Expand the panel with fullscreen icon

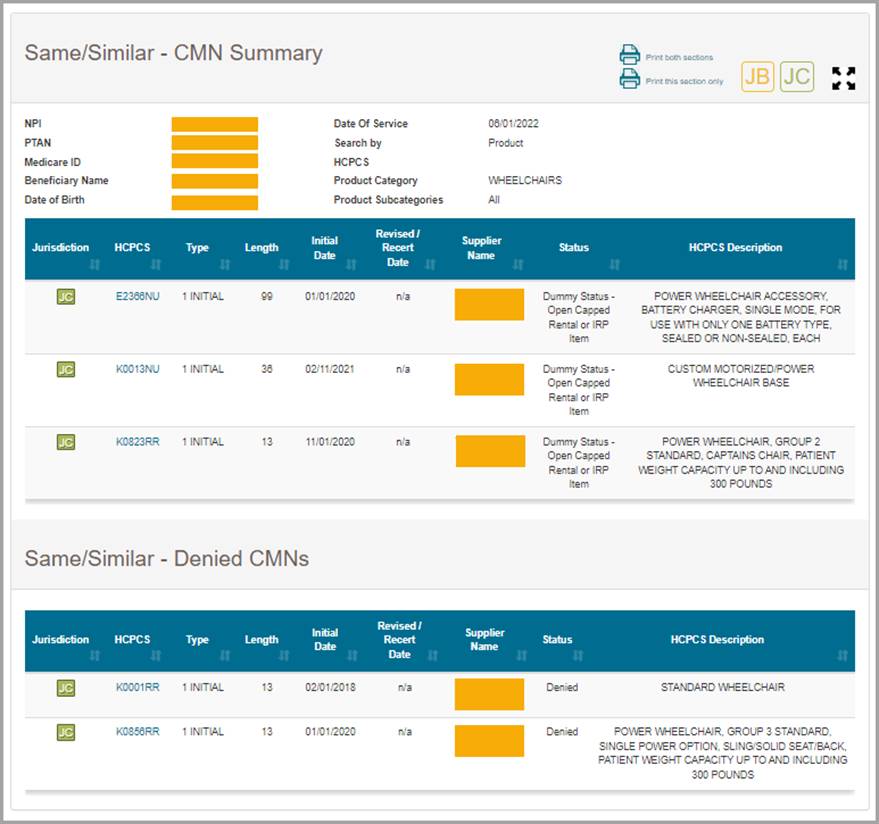click(x=843, y=78)
